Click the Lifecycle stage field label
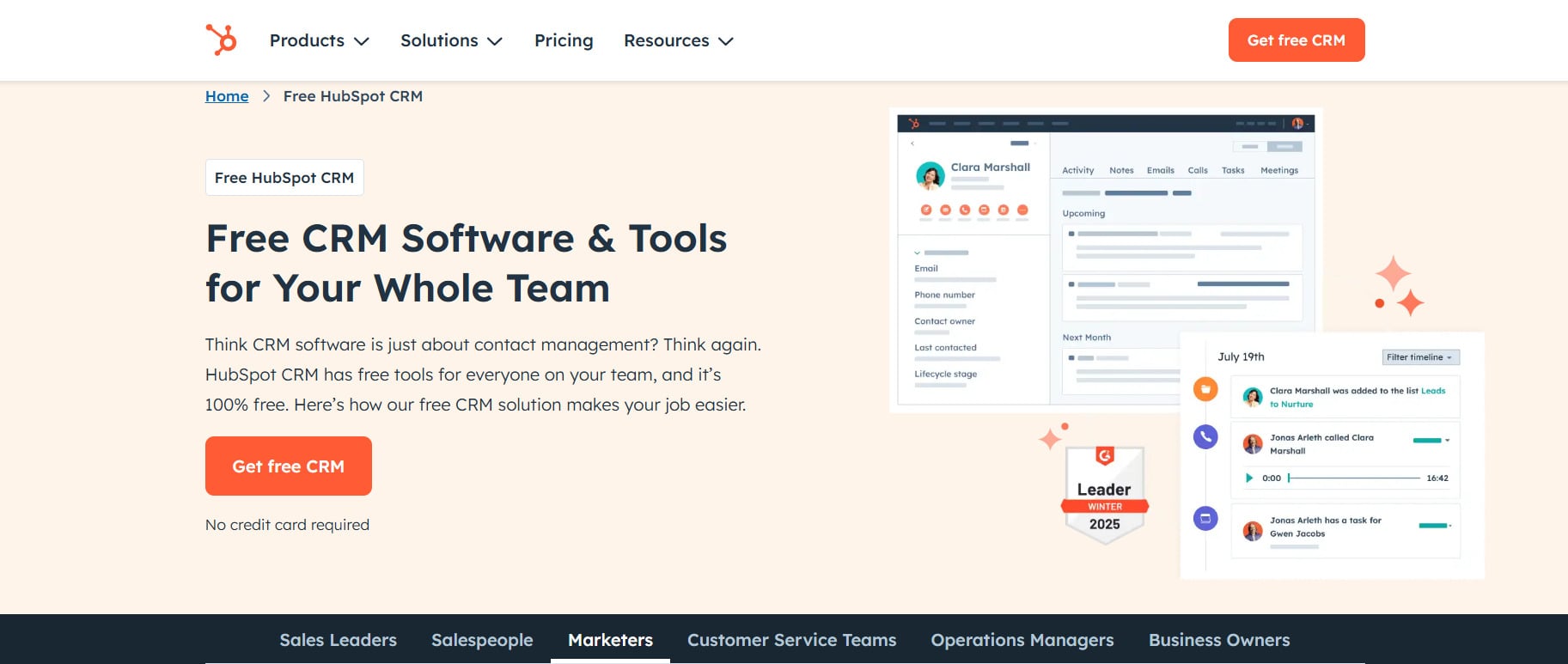This screenshot has width=1568, height=664. pos(946,374)
